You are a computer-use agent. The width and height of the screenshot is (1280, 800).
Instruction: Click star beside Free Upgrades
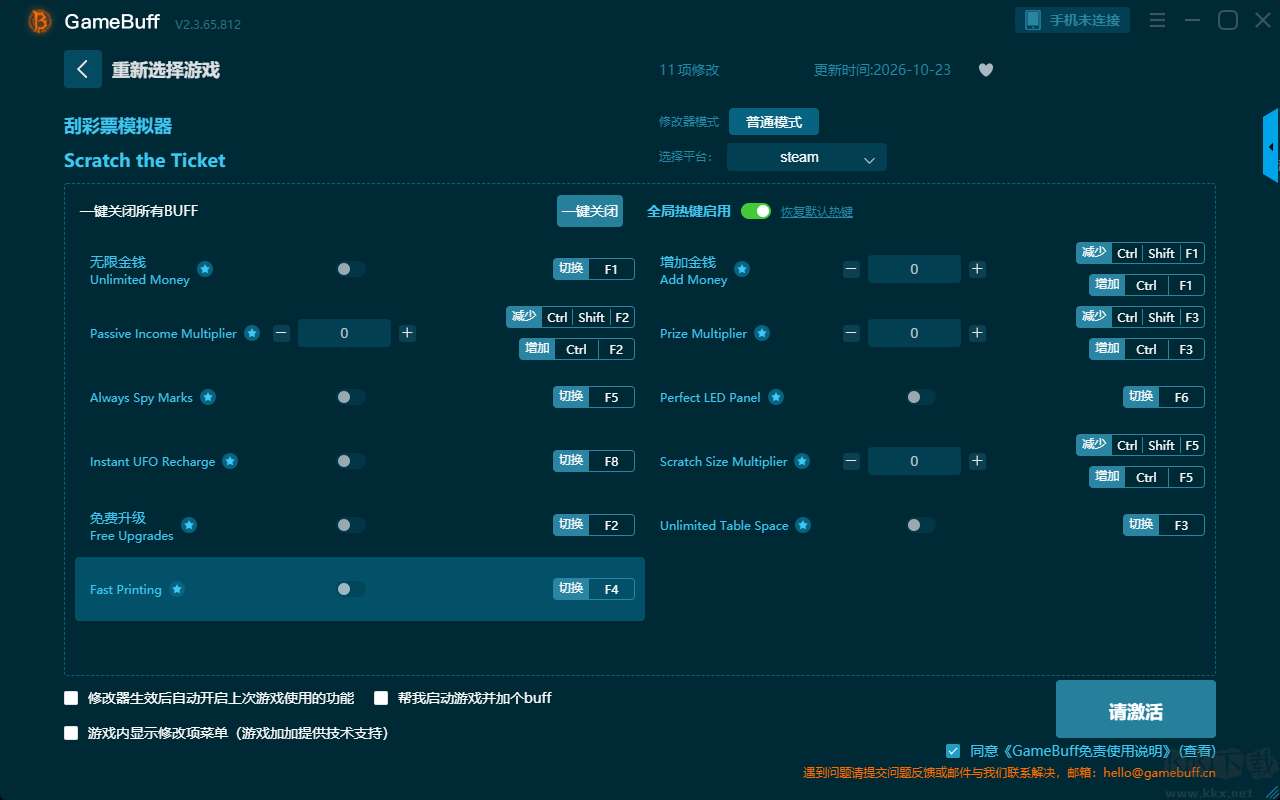tap(189, 525)
